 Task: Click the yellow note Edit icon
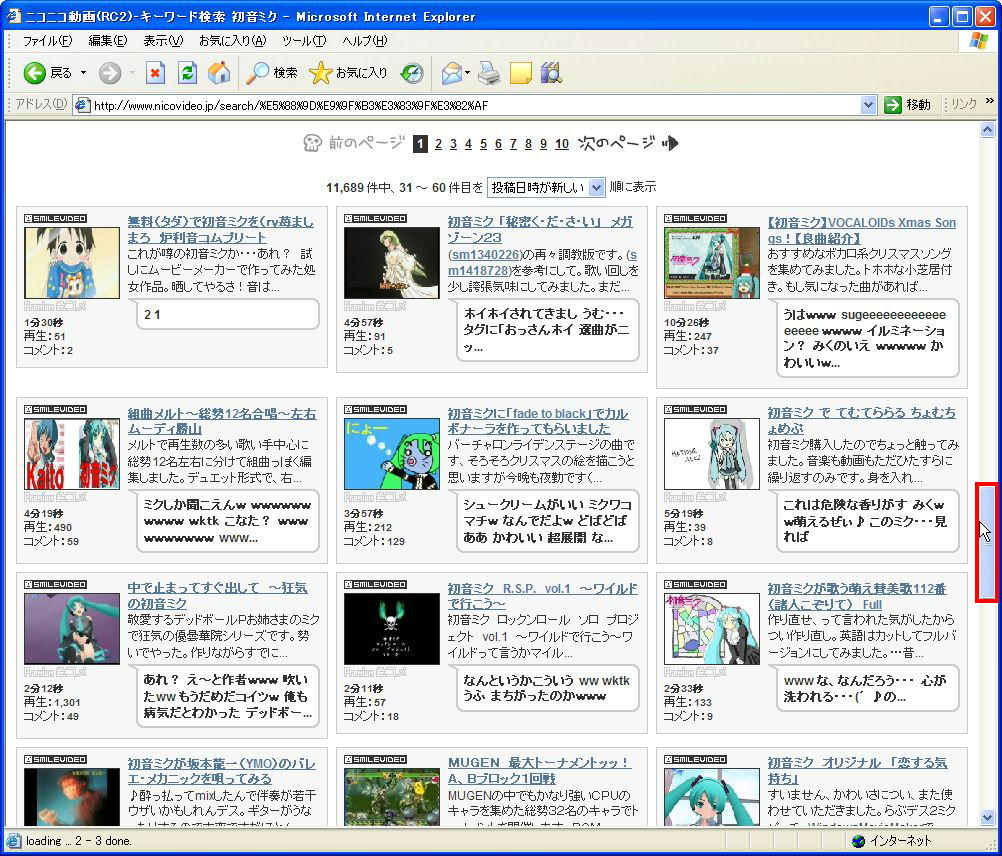click(520, 73)
